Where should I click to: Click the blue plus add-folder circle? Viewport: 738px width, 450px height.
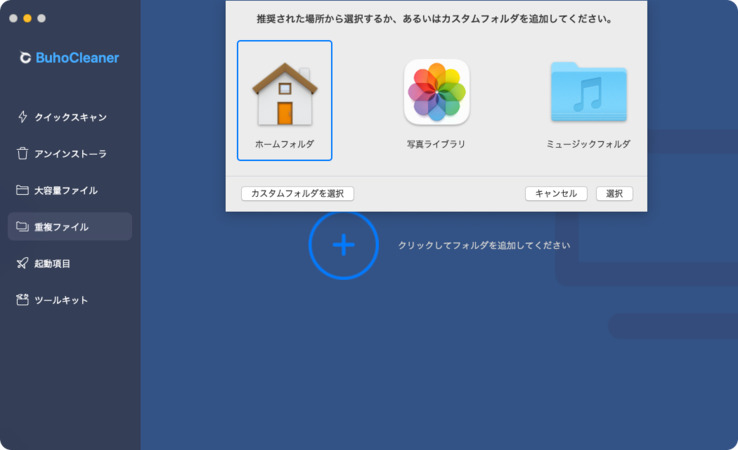(344, 245)
